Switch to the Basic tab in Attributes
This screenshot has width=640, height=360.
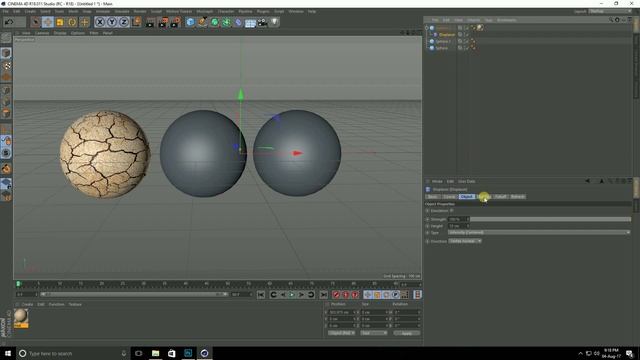(x=433, y=197)
